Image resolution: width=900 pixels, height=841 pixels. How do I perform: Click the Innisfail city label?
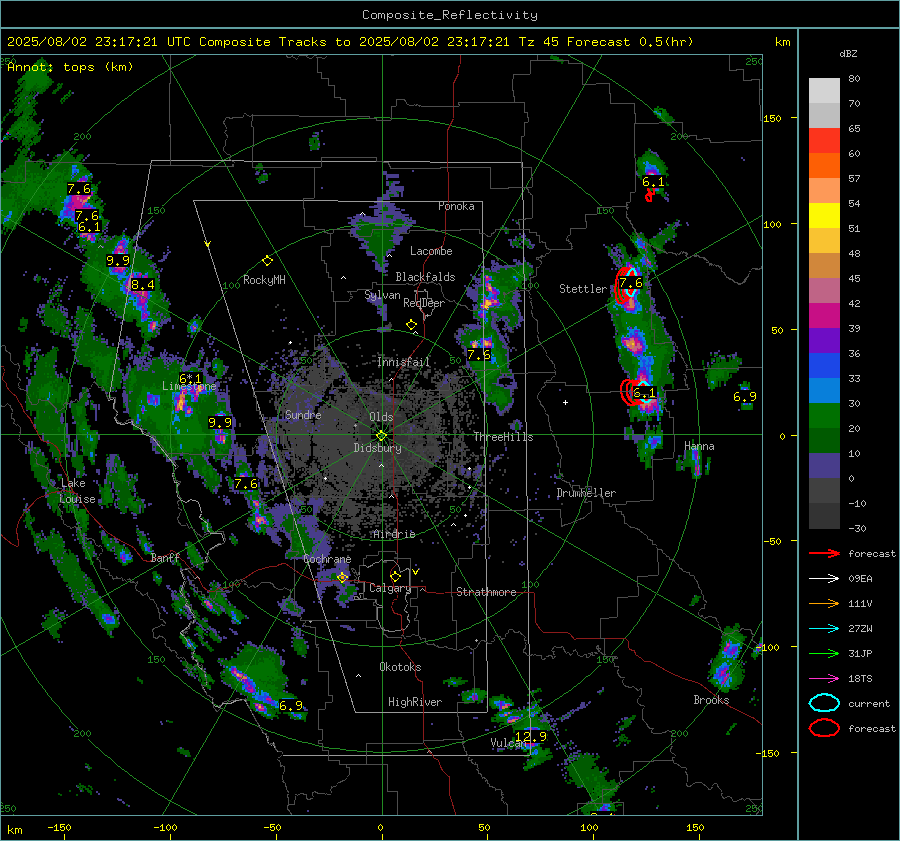(403, 362)
